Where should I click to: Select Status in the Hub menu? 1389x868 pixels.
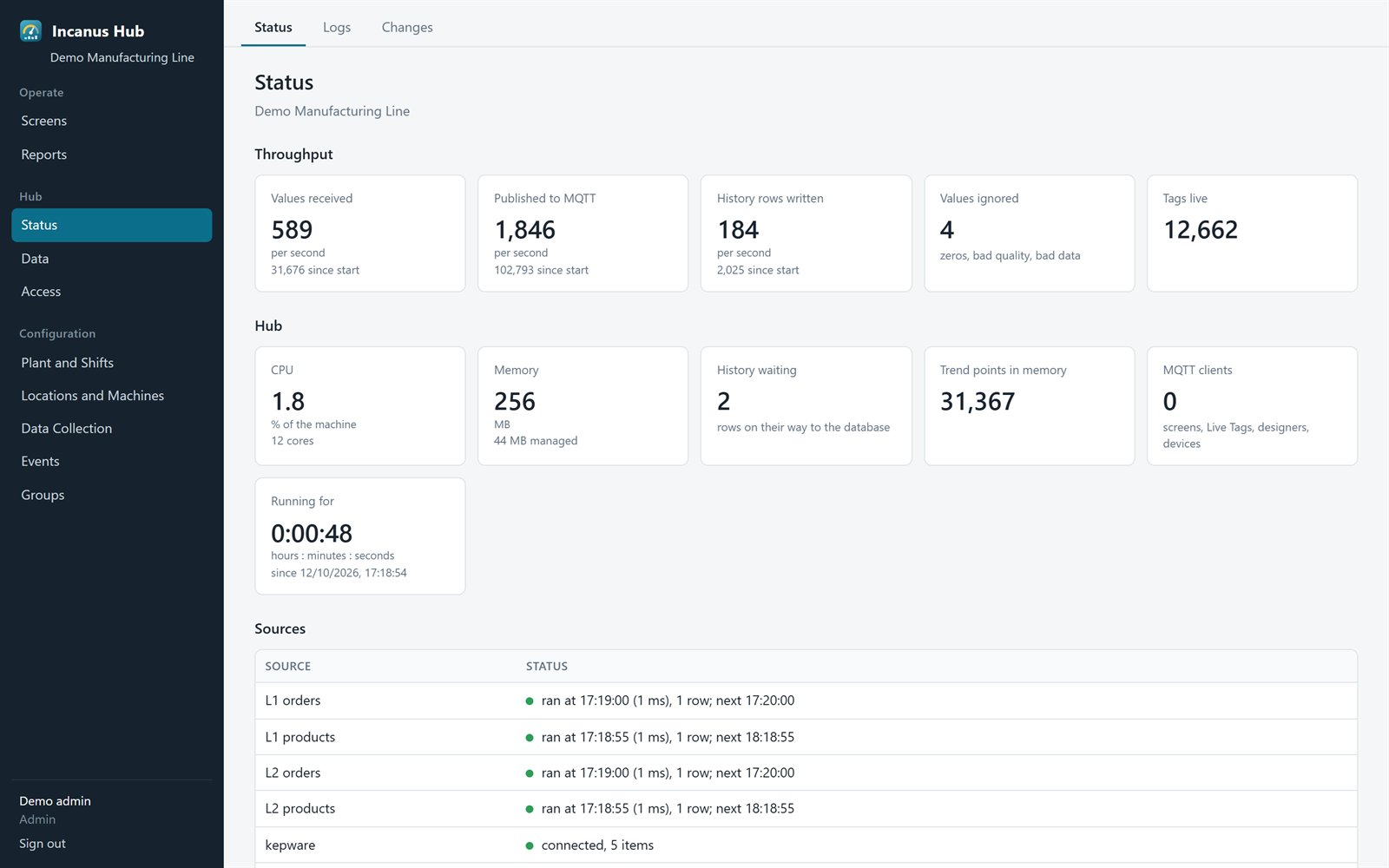[x=111, y=225]
